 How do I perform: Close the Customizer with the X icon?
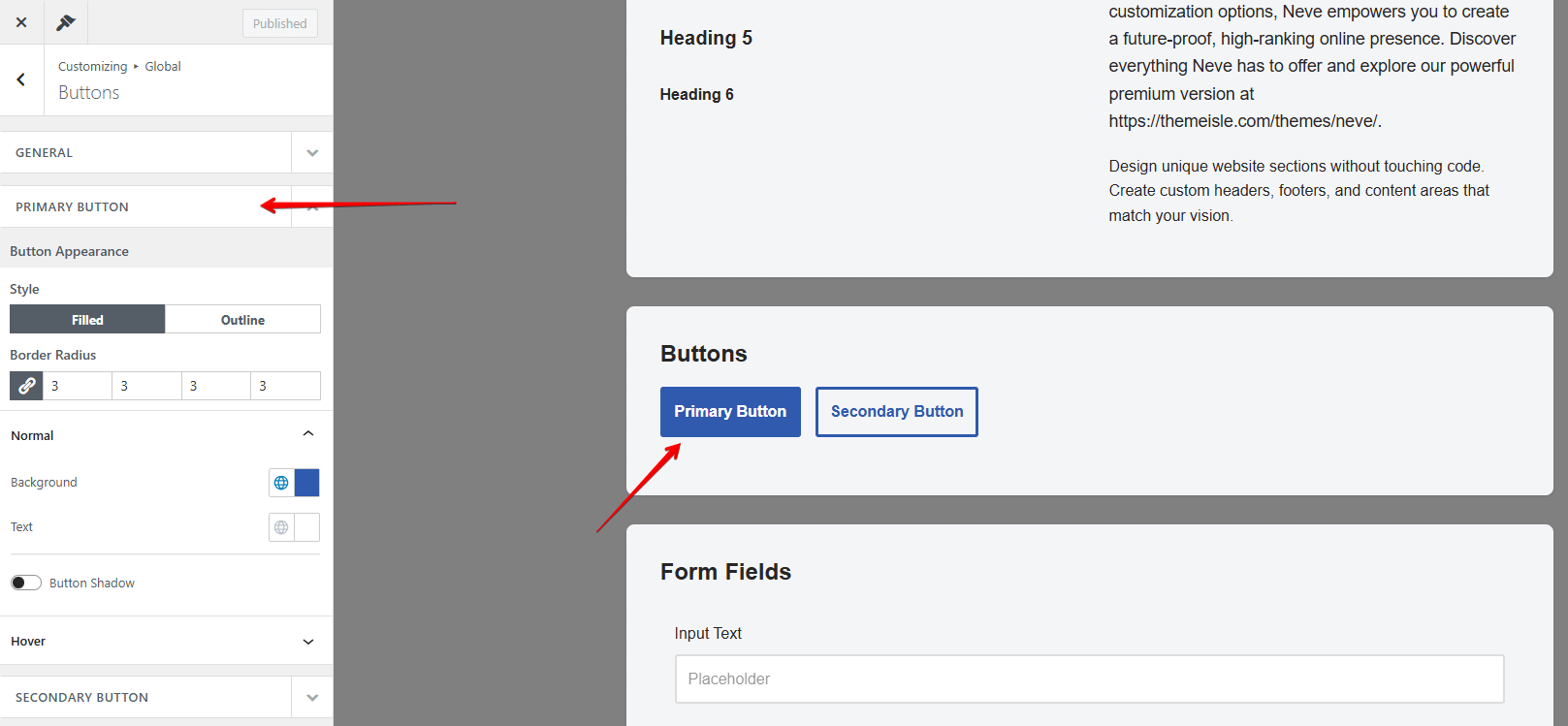click(x=21, y=22)
